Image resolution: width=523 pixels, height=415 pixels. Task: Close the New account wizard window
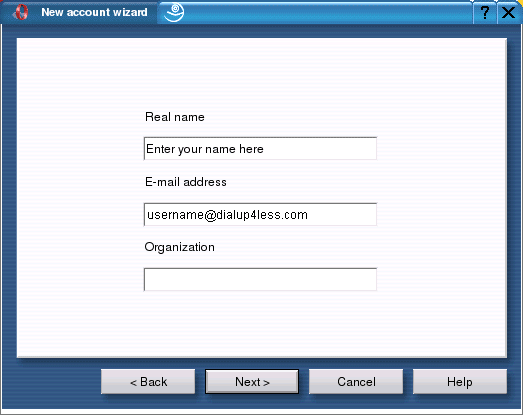coord(509,13)
